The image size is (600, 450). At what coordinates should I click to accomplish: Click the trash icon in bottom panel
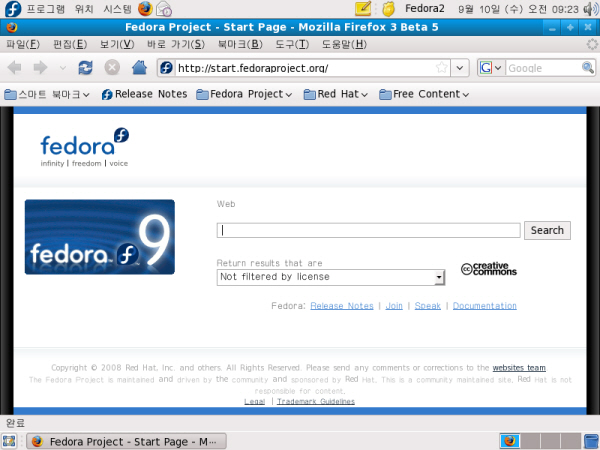click(x=591, y=441)
